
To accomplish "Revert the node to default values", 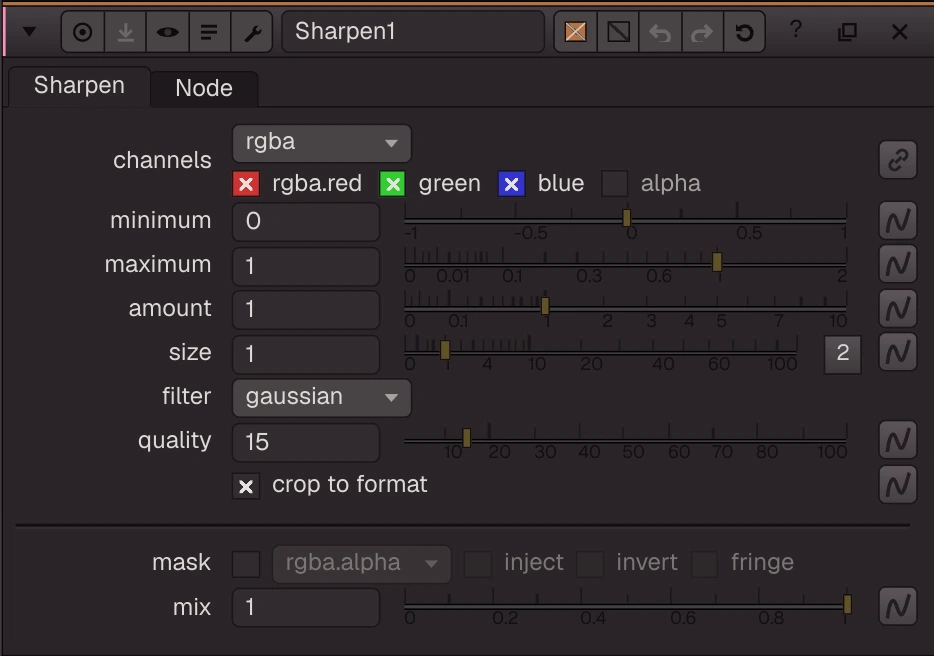I will 744,32.
